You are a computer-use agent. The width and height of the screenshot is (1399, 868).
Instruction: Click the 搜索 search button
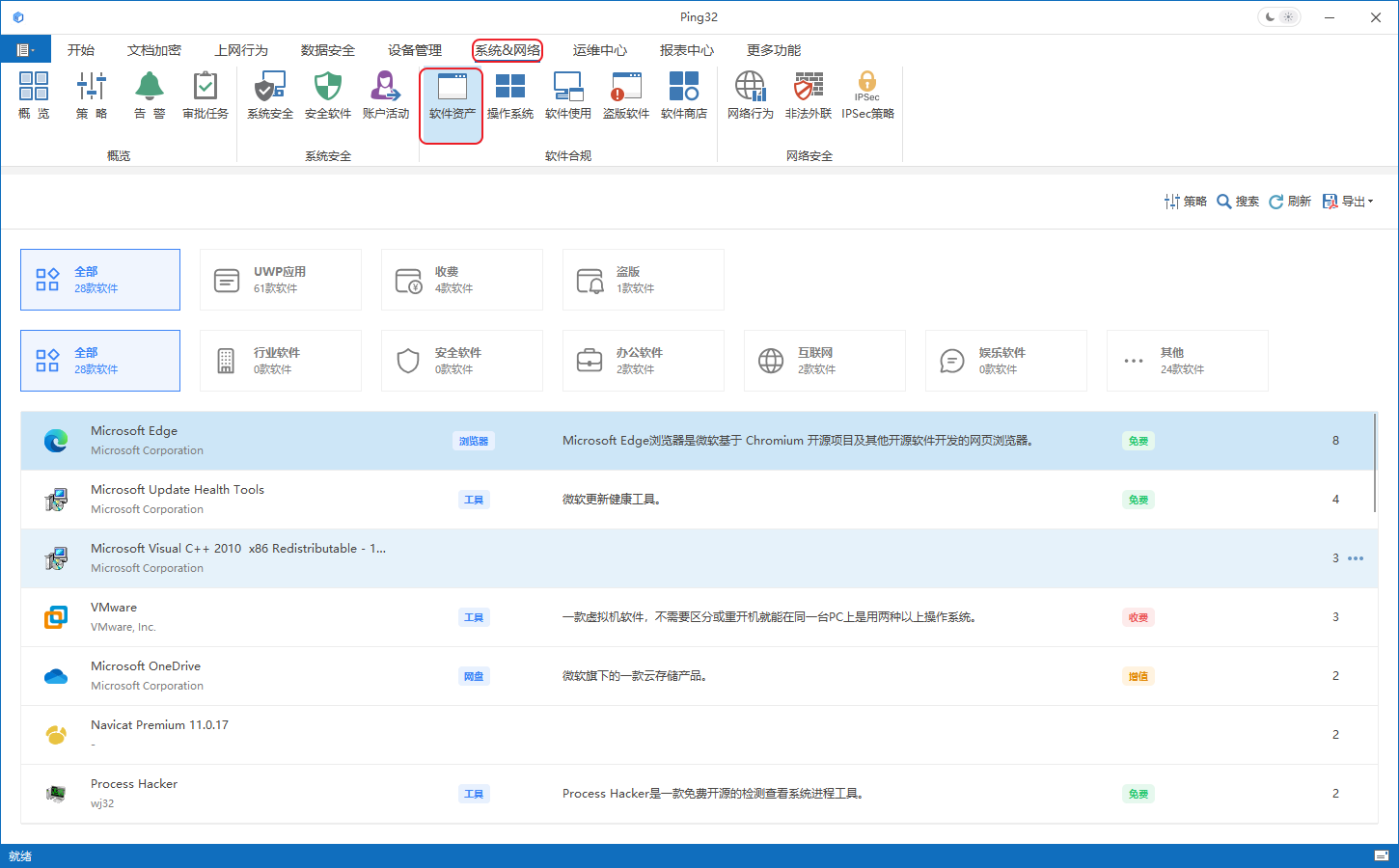(x=1238, y=202)
